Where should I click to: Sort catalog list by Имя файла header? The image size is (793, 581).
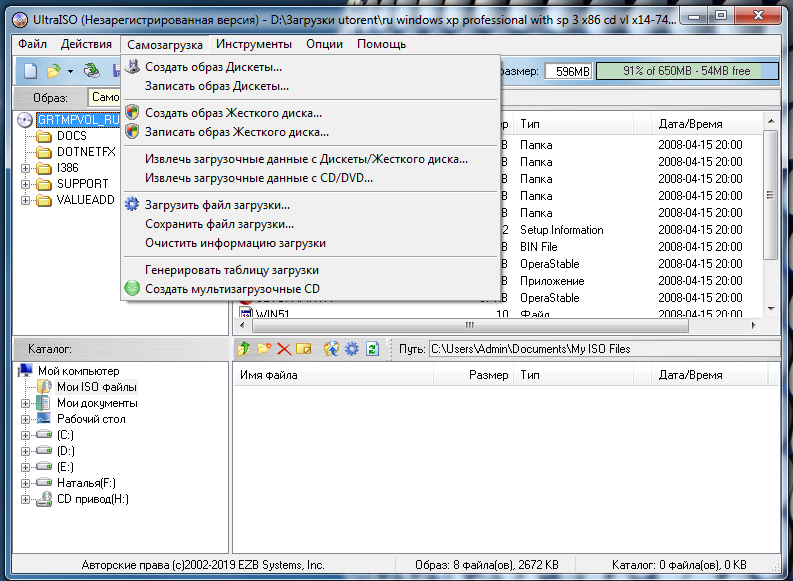tap(333, 375)
